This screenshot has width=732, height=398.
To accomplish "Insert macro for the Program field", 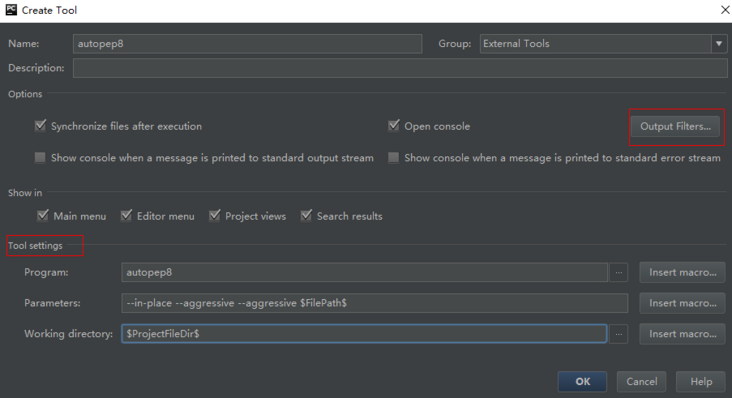I will coord(683,272).
